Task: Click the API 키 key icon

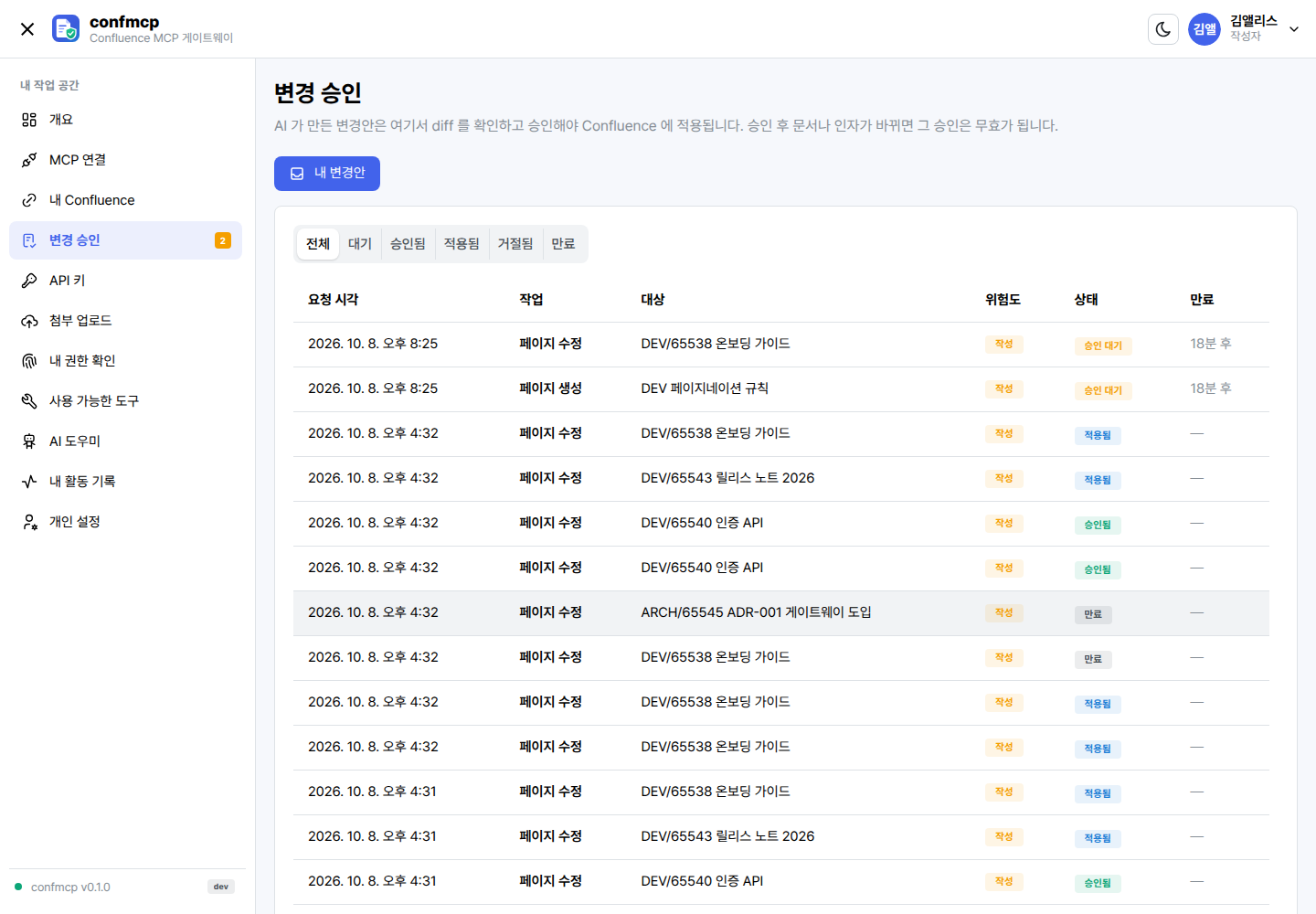Action: 29,281
